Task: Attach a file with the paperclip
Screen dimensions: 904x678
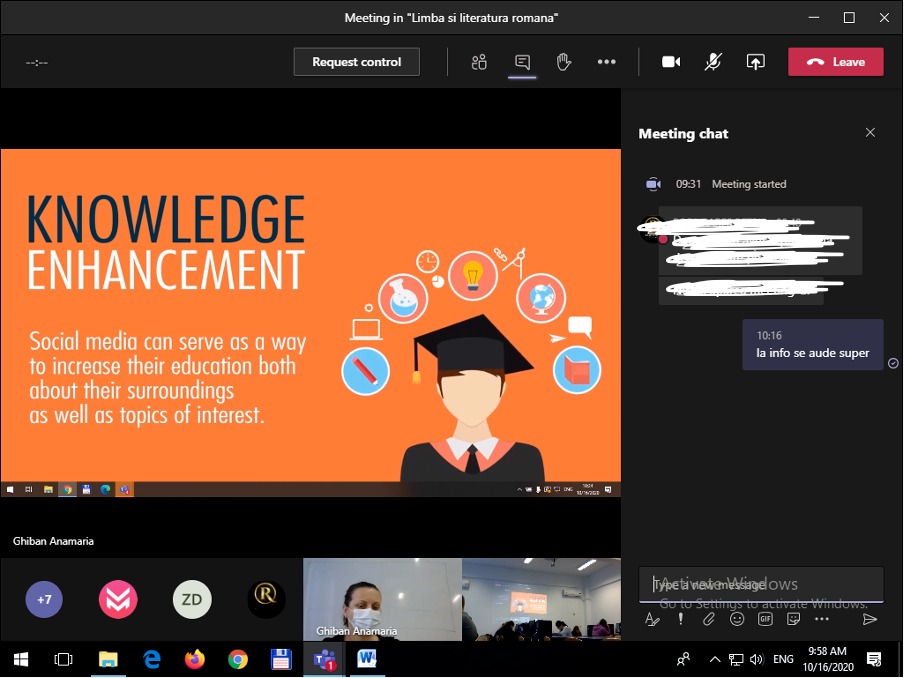Action: click(709, 619)
